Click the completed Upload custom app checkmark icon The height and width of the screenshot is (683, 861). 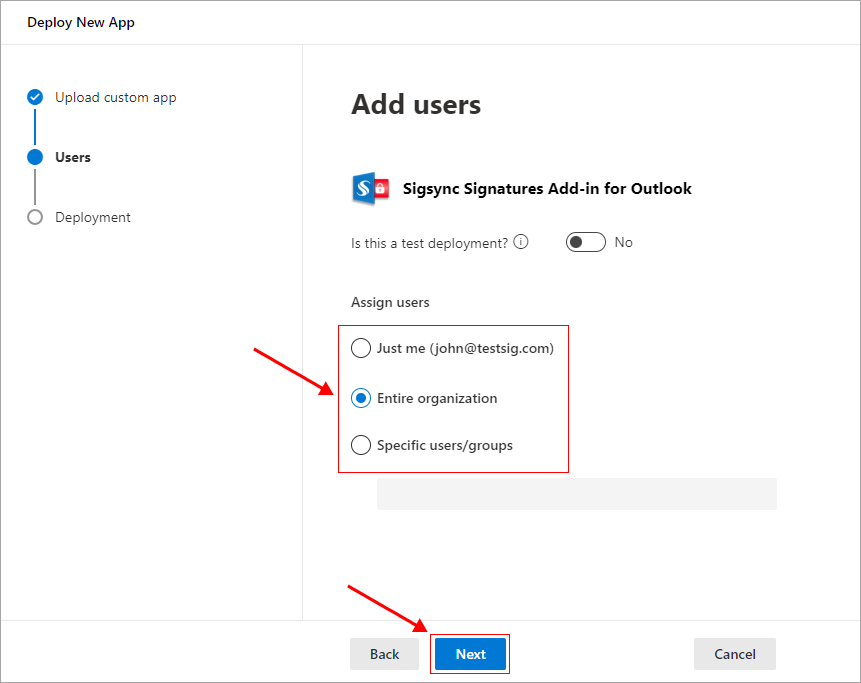(x=34, y=97)
